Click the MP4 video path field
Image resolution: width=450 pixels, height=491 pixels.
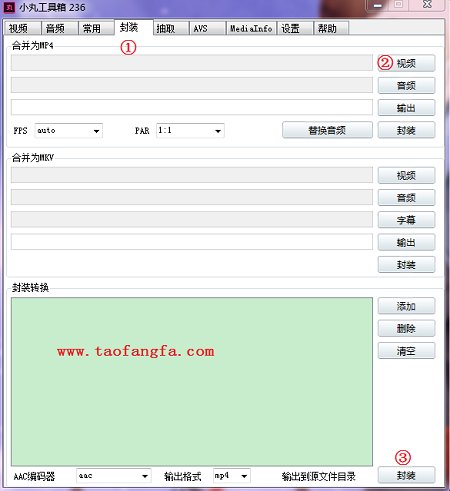[x=192, y=63]
